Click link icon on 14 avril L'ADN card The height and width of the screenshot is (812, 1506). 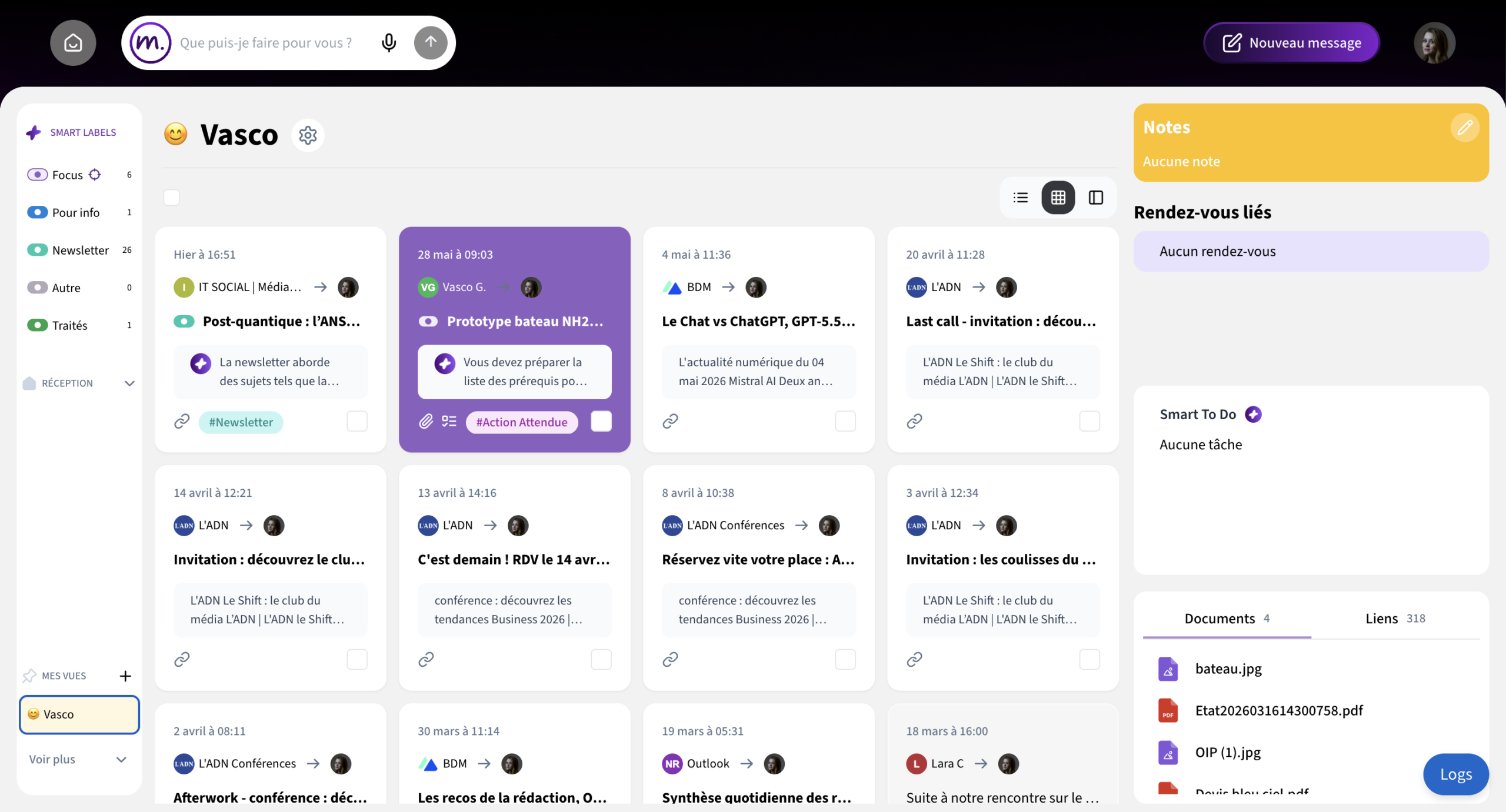[182, 659]
